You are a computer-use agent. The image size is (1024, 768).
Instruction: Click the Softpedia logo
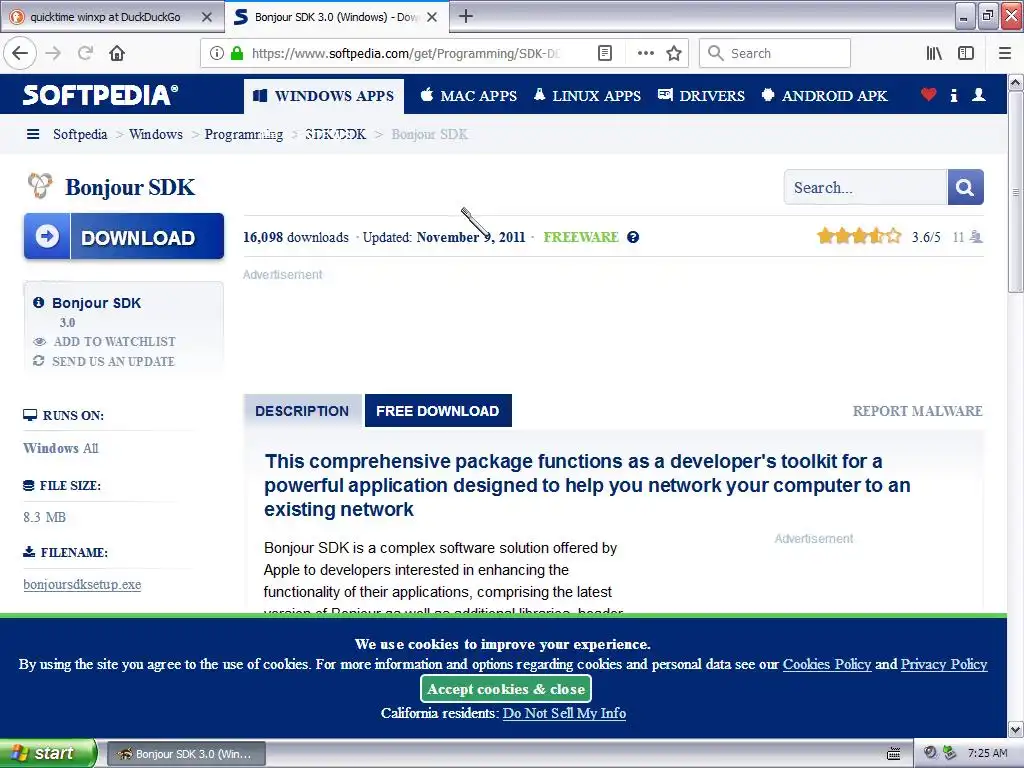(100, 95)
